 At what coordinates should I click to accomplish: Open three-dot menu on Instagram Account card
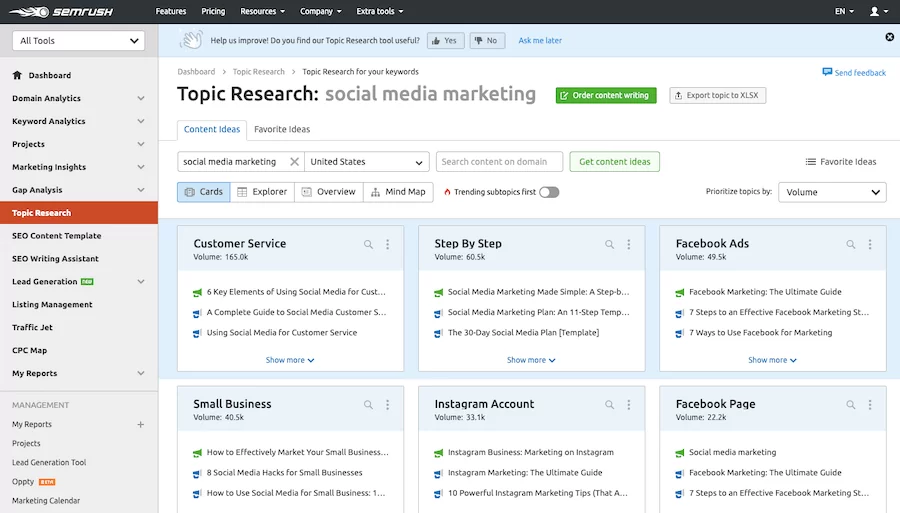point(629,405)
